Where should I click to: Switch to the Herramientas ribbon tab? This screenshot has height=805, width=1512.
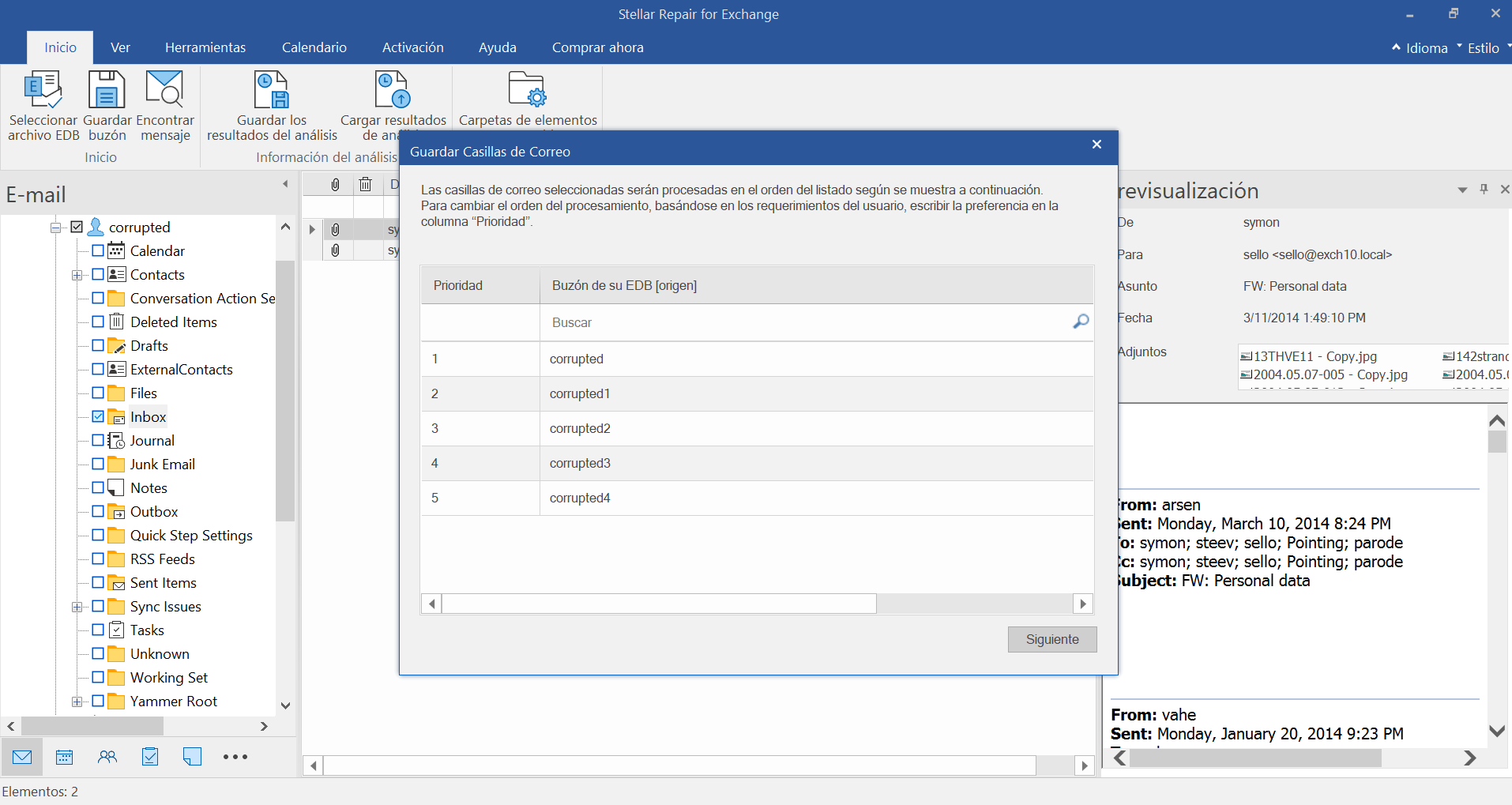pos(205,47)
